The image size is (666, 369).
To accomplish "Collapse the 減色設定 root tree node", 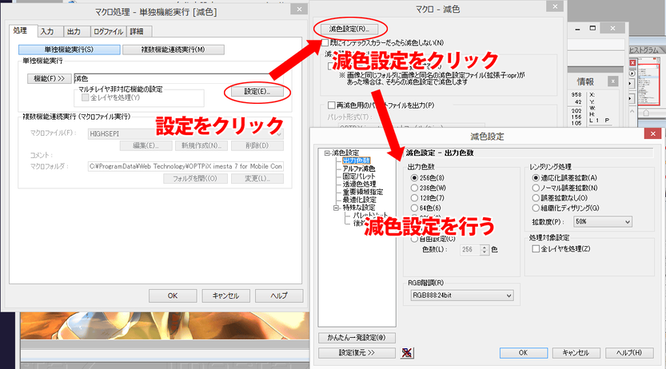I will (327, 153).
